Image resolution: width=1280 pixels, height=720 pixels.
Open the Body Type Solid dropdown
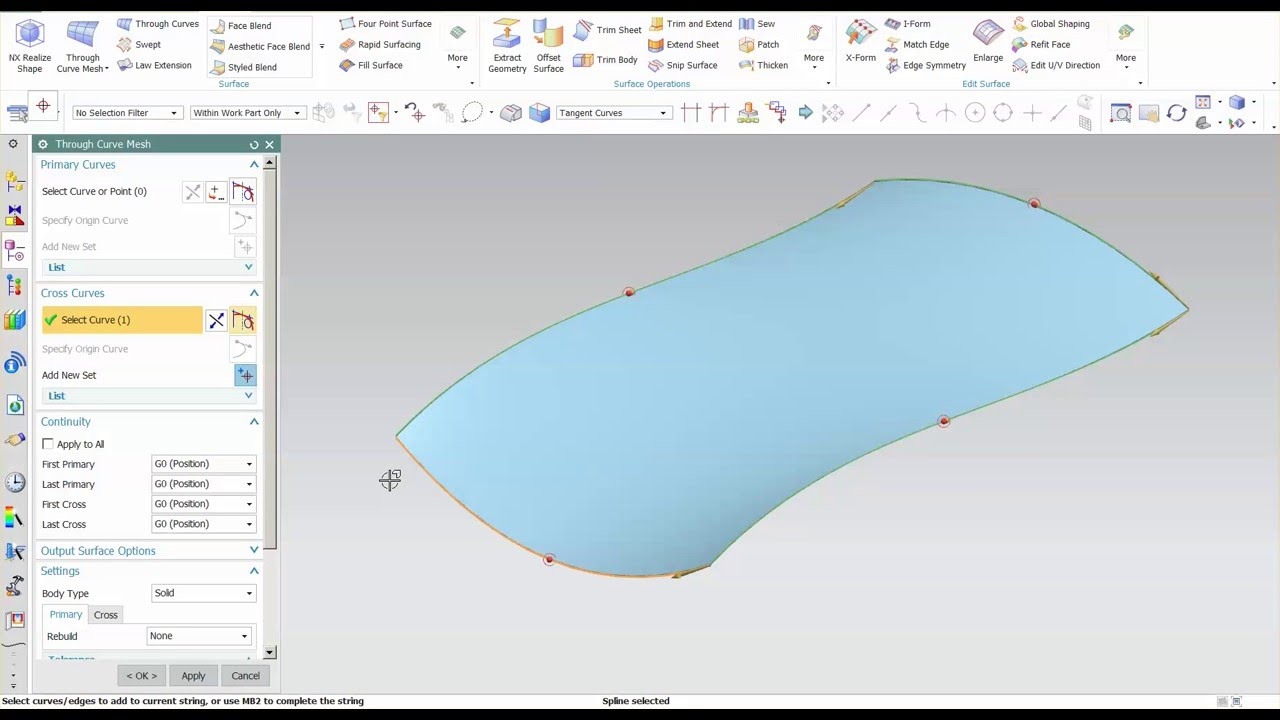click(x=203, y=593)
